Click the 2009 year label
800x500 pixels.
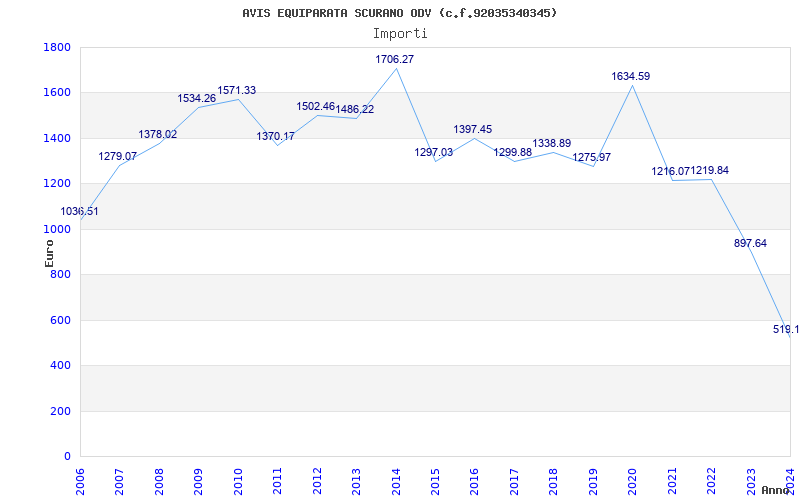(199, 481)
